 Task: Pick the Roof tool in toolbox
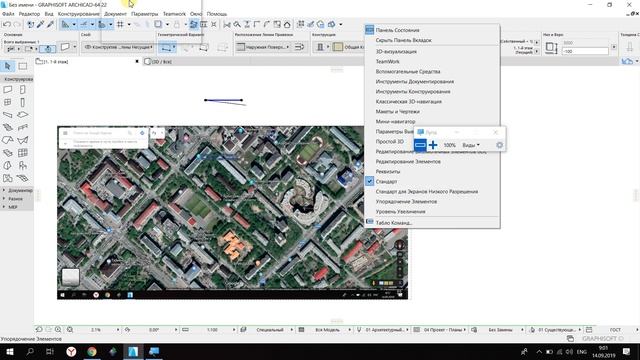click(x=8, y=140)
